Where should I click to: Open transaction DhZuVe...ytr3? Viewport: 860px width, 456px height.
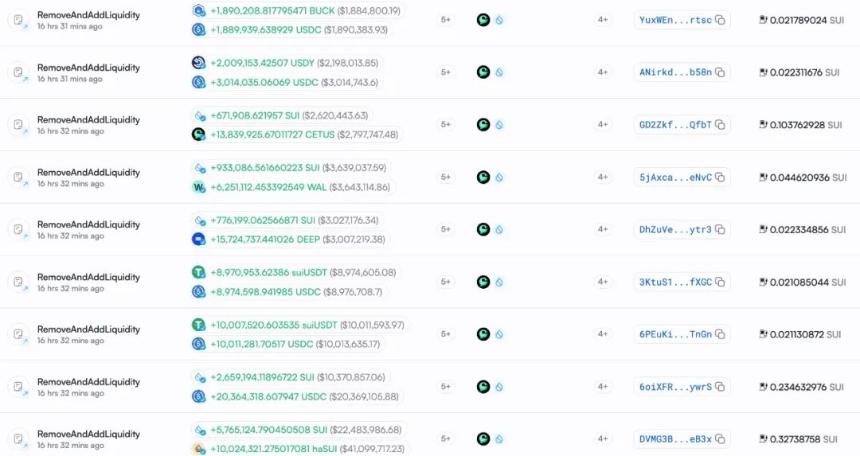click(x=675, y=230)
